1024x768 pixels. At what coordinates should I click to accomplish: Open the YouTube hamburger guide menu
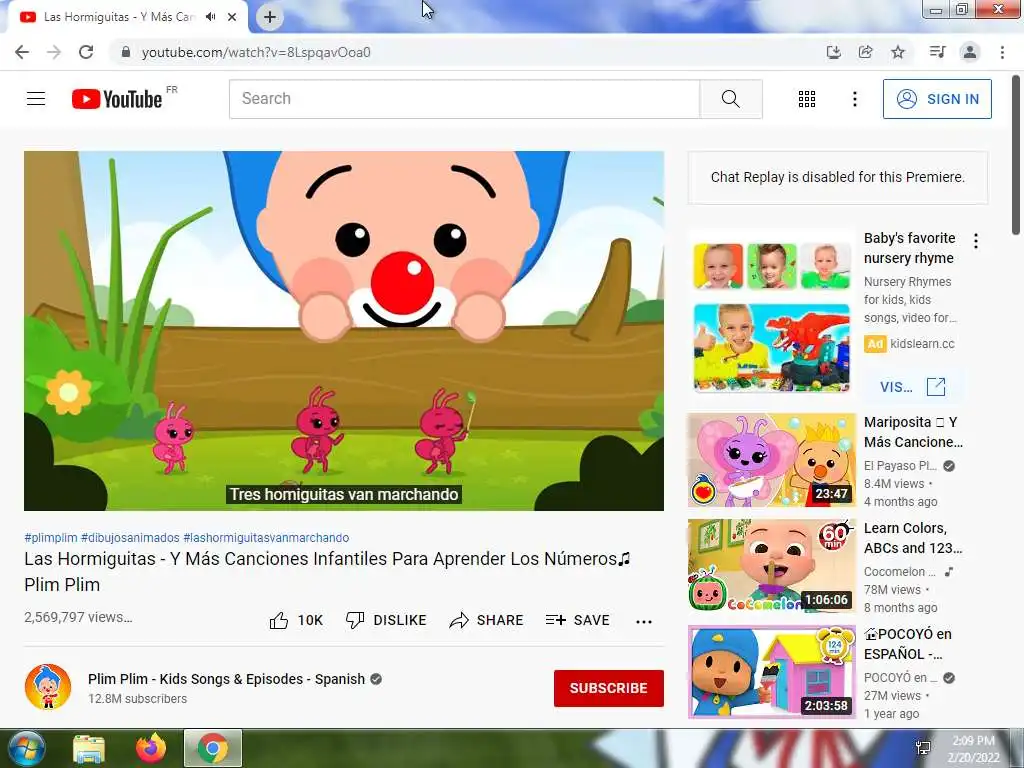coord(36,99)
